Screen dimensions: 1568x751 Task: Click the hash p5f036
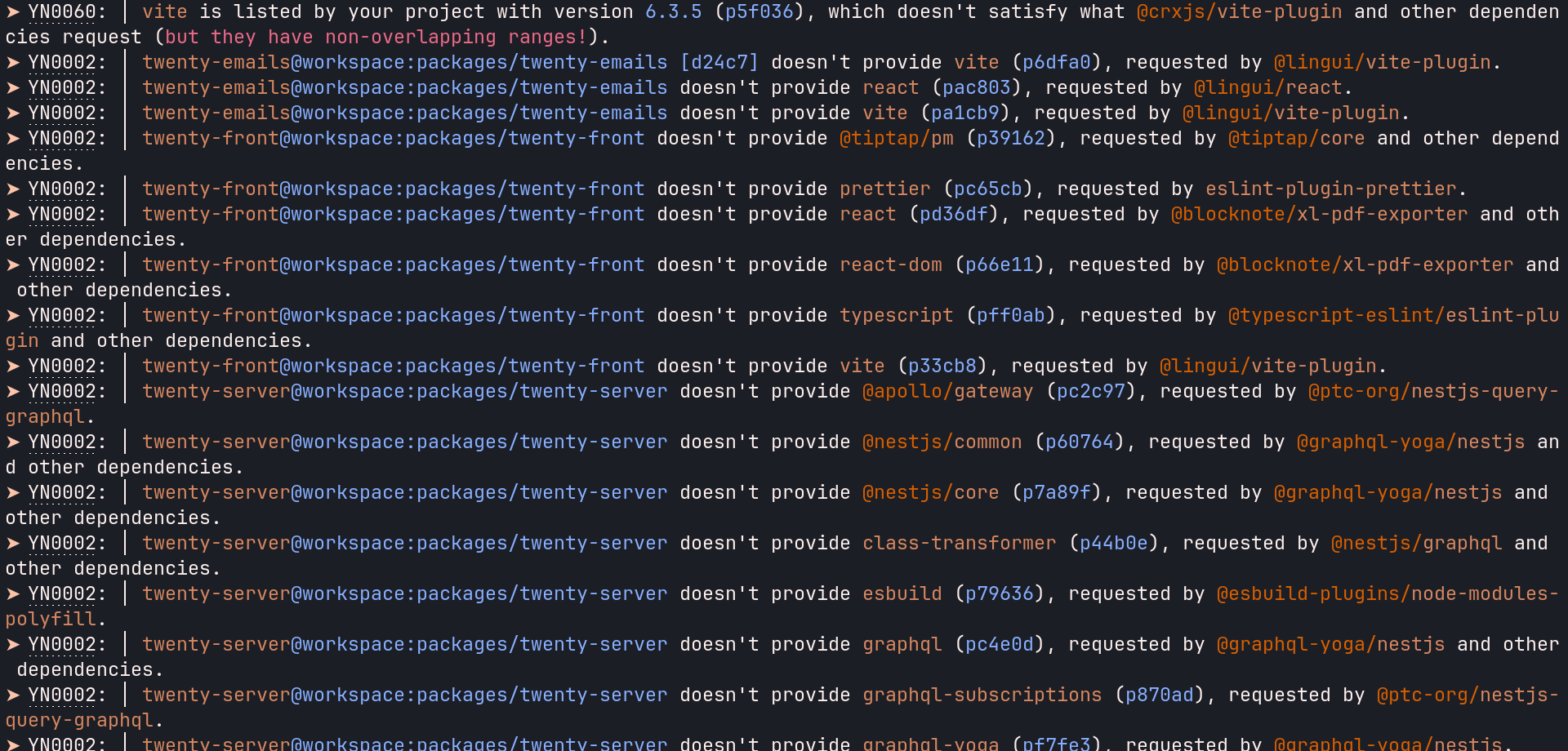(759, 12)
